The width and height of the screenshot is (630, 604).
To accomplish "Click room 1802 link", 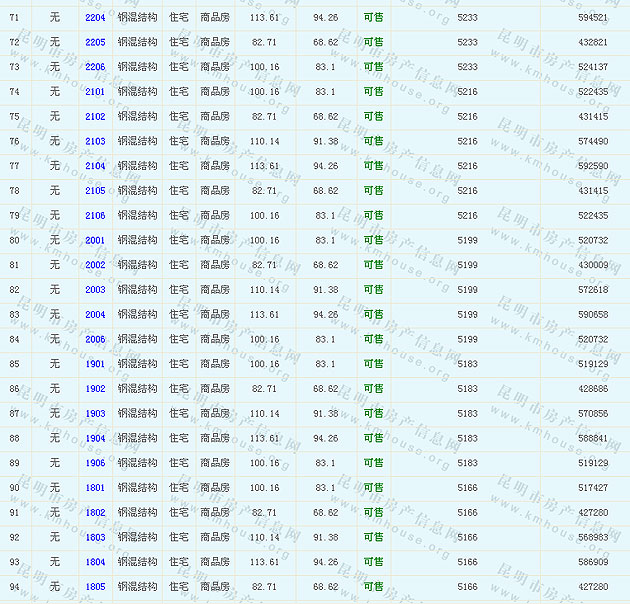I will click(x=95, y=513).
